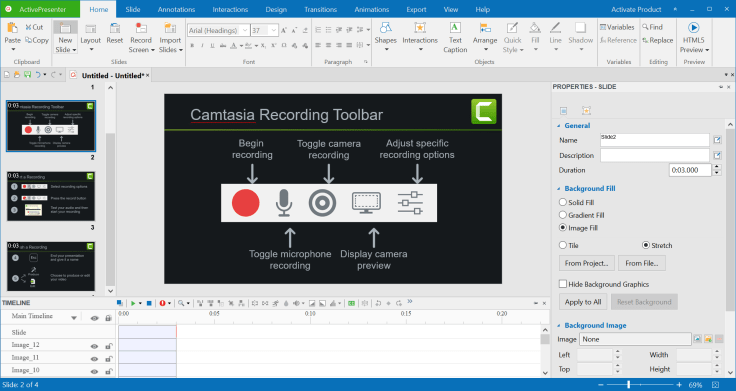Adjust the zoom slider in status bar
Viewport: 736px width, 391px height.
click(x=629, y=385)
